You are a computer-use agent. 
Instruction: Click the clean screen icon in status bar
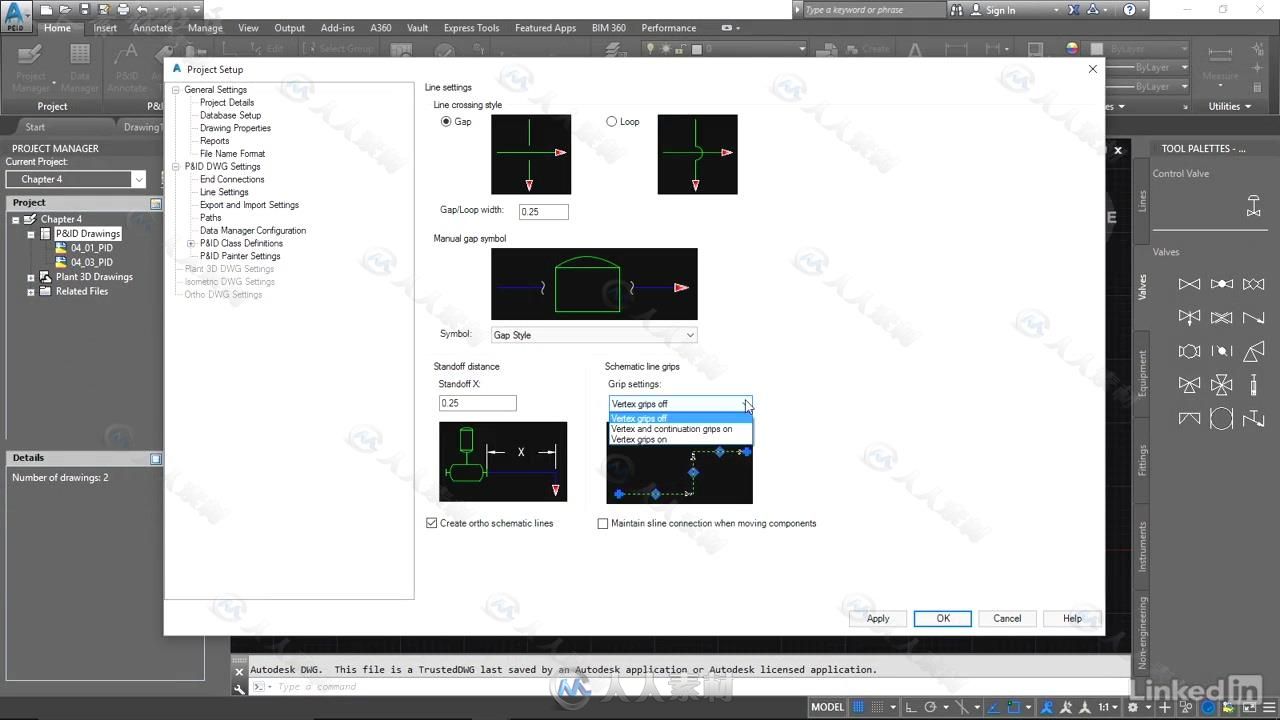click(x=1251, y=707)
